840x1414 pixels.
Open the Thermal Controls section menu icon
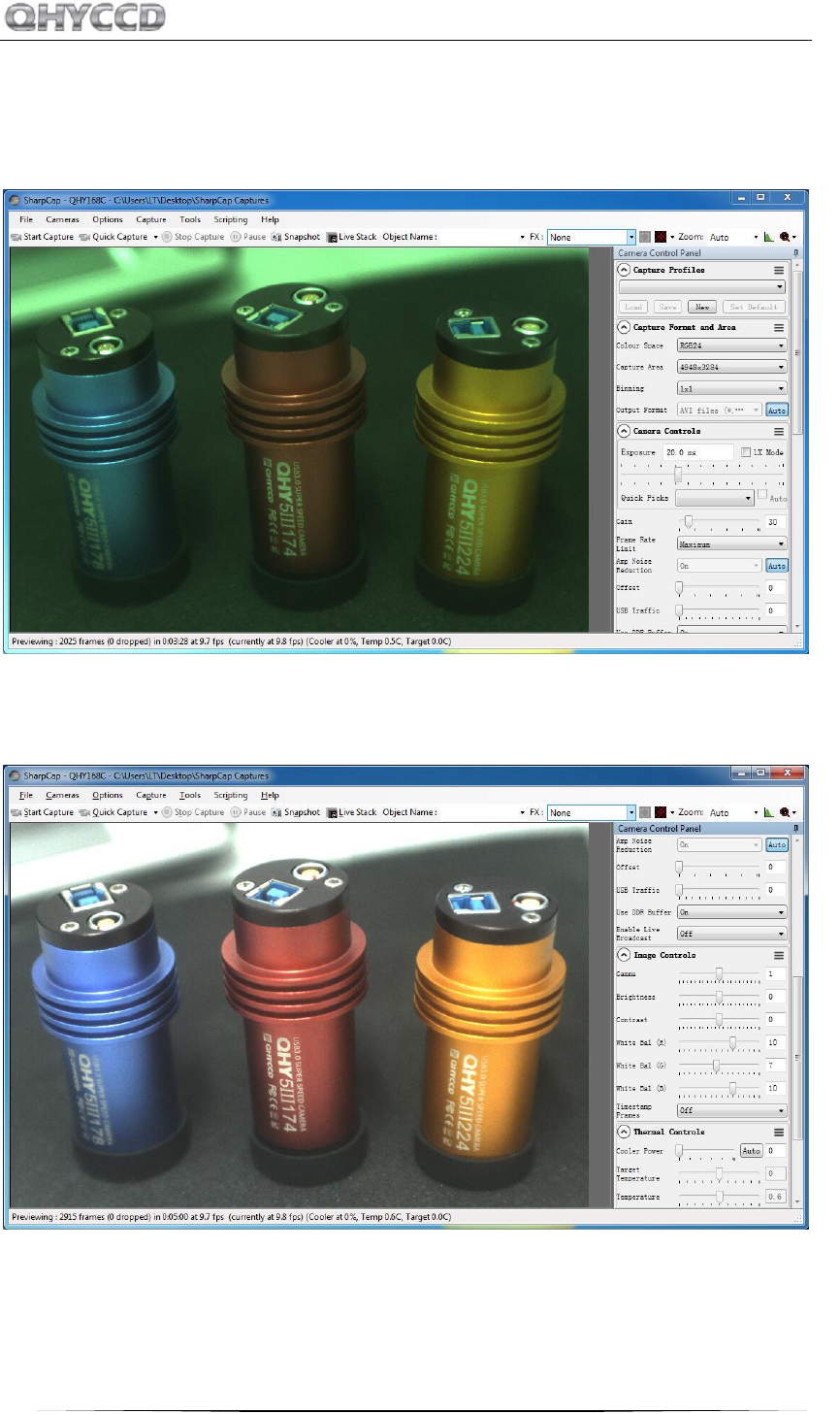[x=779, y=1133]
